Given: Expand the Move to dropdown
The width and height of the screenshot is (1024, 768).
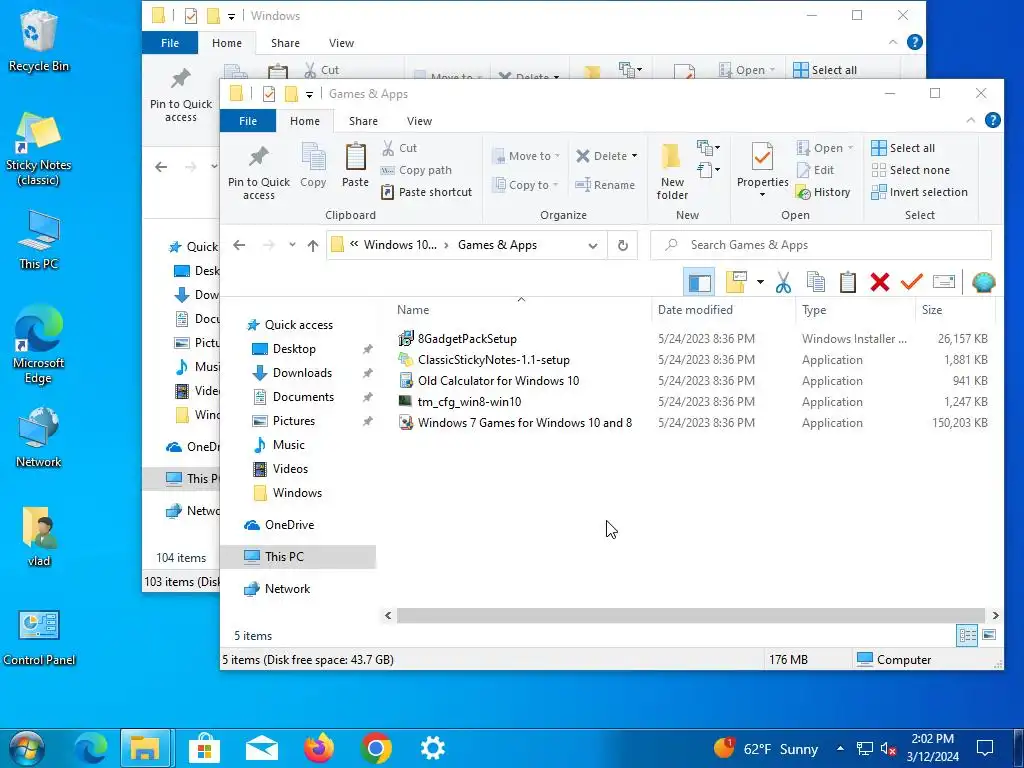Looking at the screenshot, I should (x=557, y=156).
